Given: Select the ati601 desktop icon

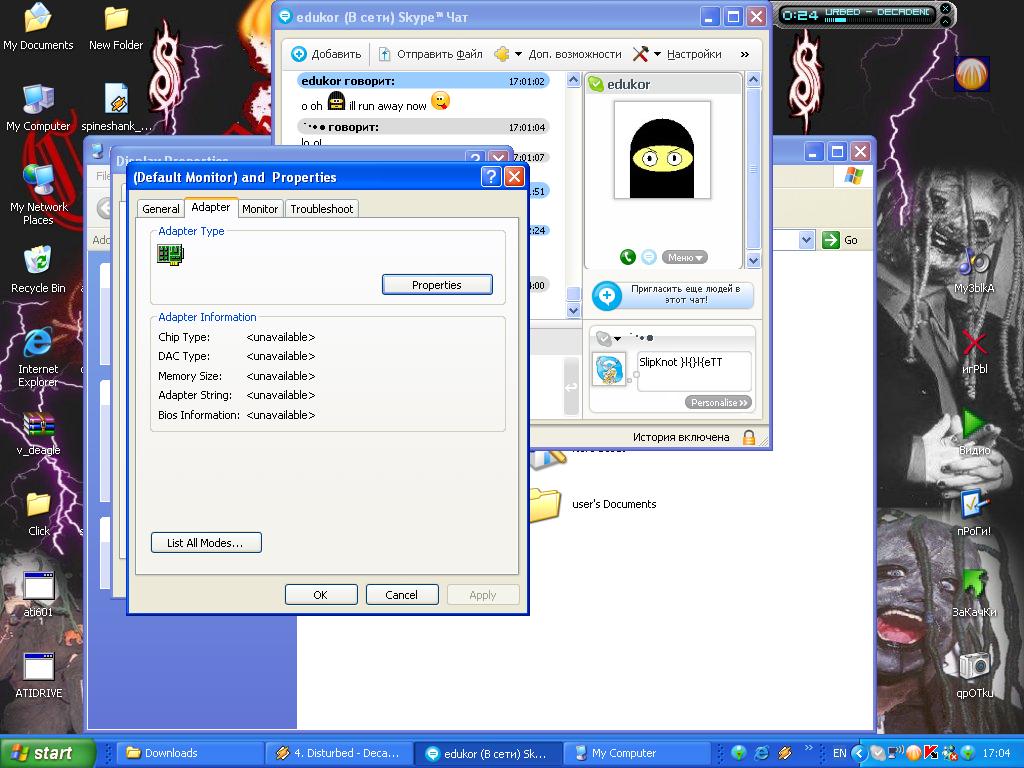Looking at the screenshot, I should pos(38,594).
